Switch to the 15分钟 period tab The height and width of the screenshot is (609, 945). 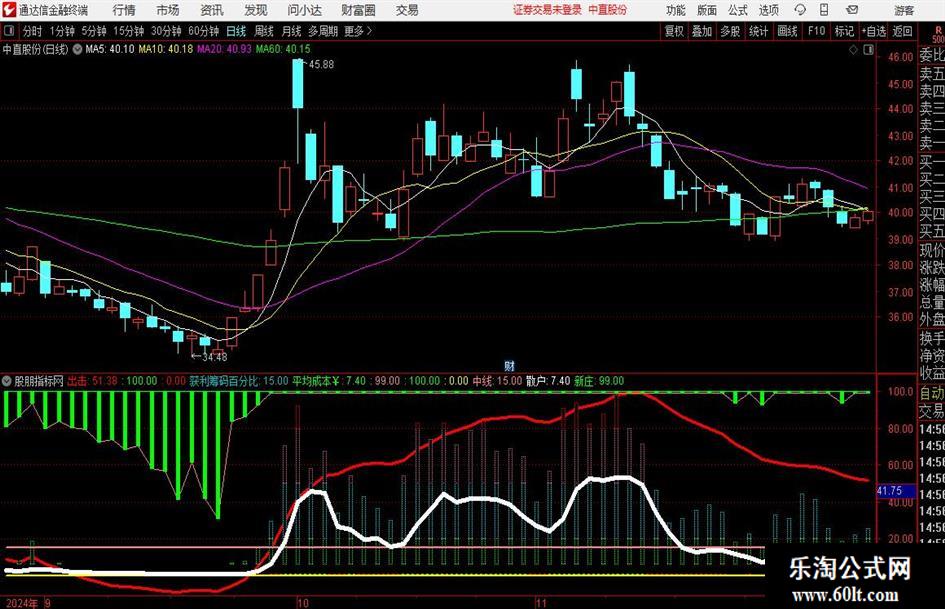(x=129, y=31)
